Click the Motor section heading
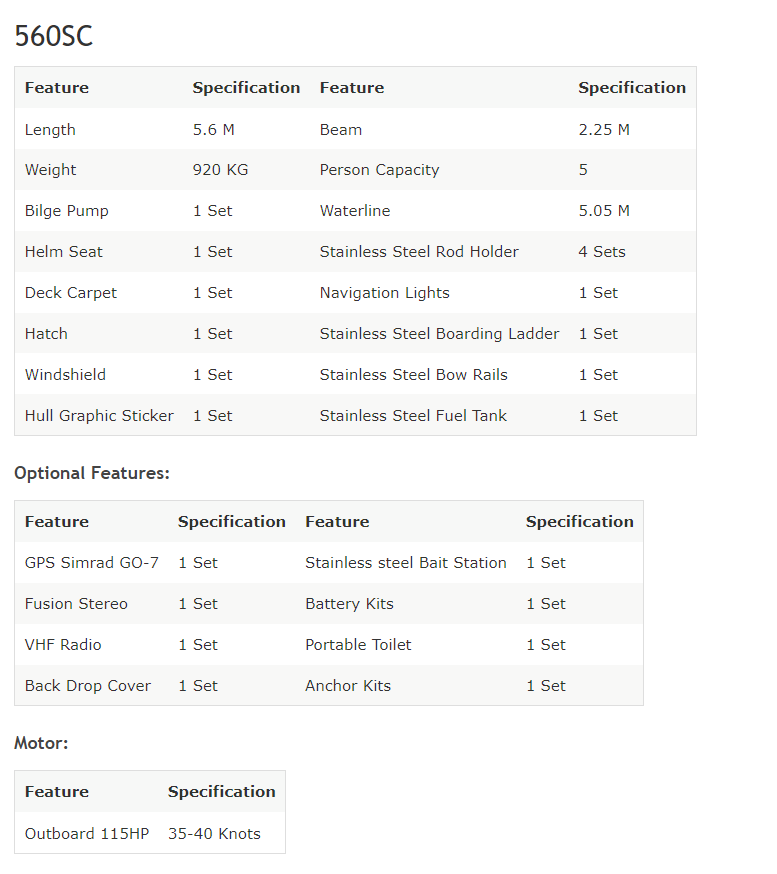Screen dimensions: 777x874 point(41,743)
